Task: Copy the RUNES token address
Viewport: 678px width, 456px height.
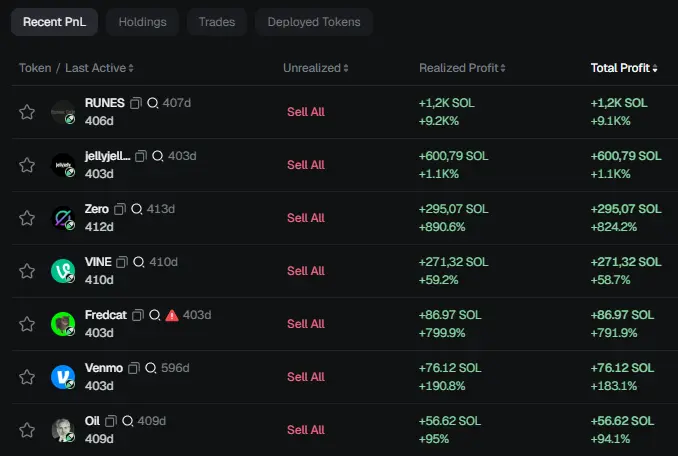Action: click(136, 103)
